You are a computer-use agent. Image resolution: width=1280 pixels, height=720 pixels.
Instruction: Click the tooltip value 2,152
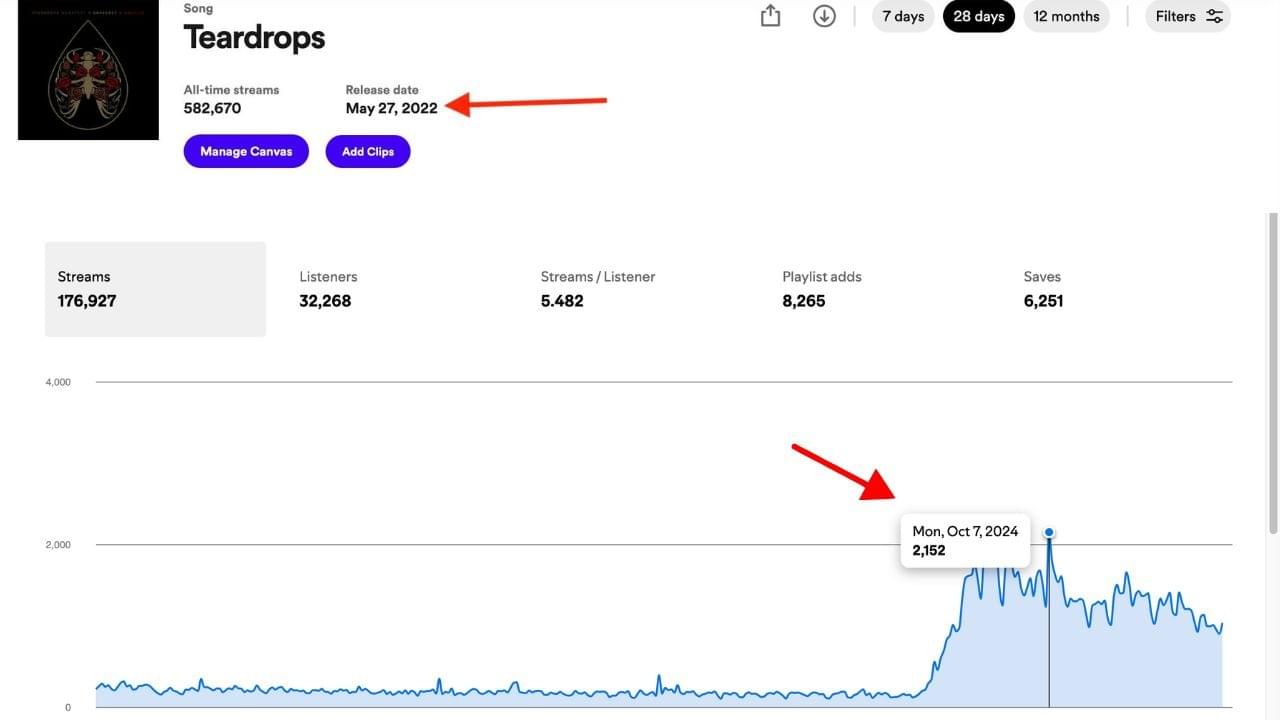(x=929, y=550)
